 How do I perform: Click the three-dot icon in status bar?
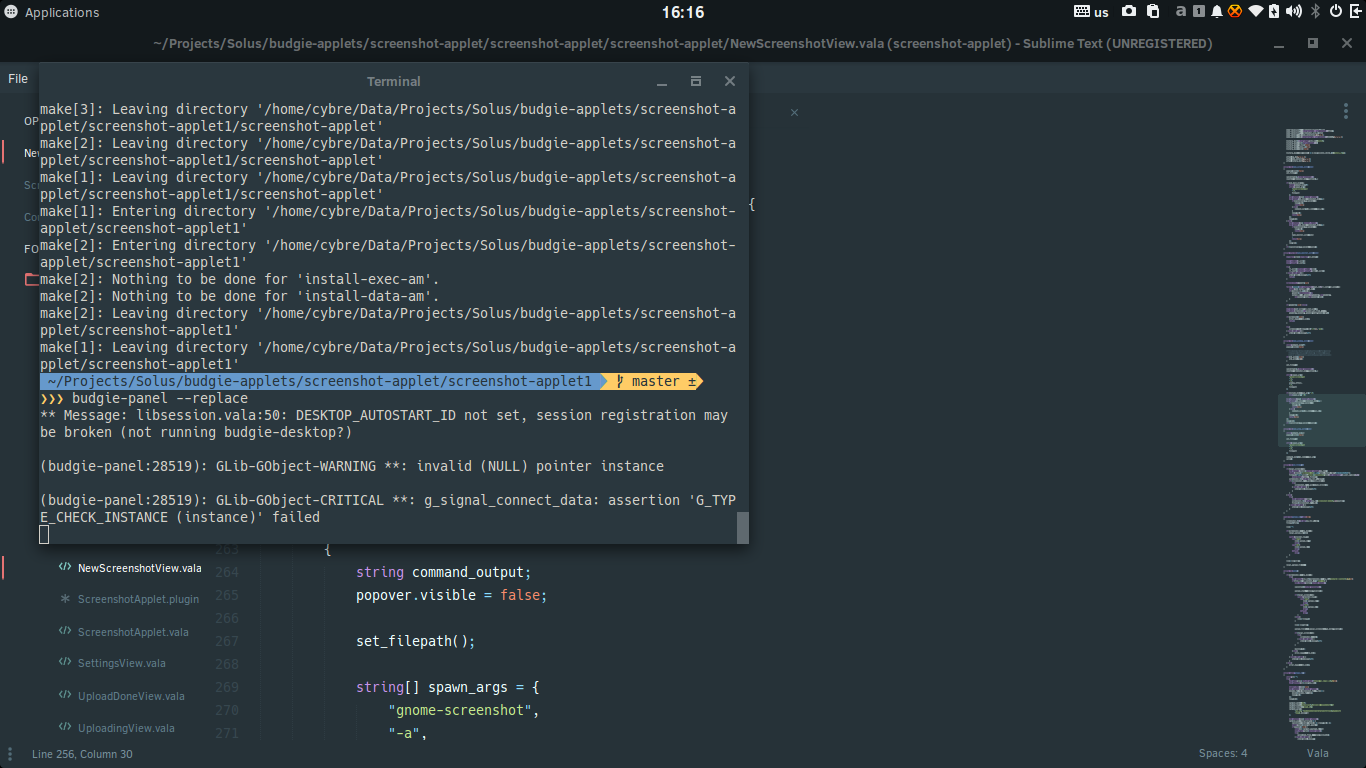pos(11,753)
